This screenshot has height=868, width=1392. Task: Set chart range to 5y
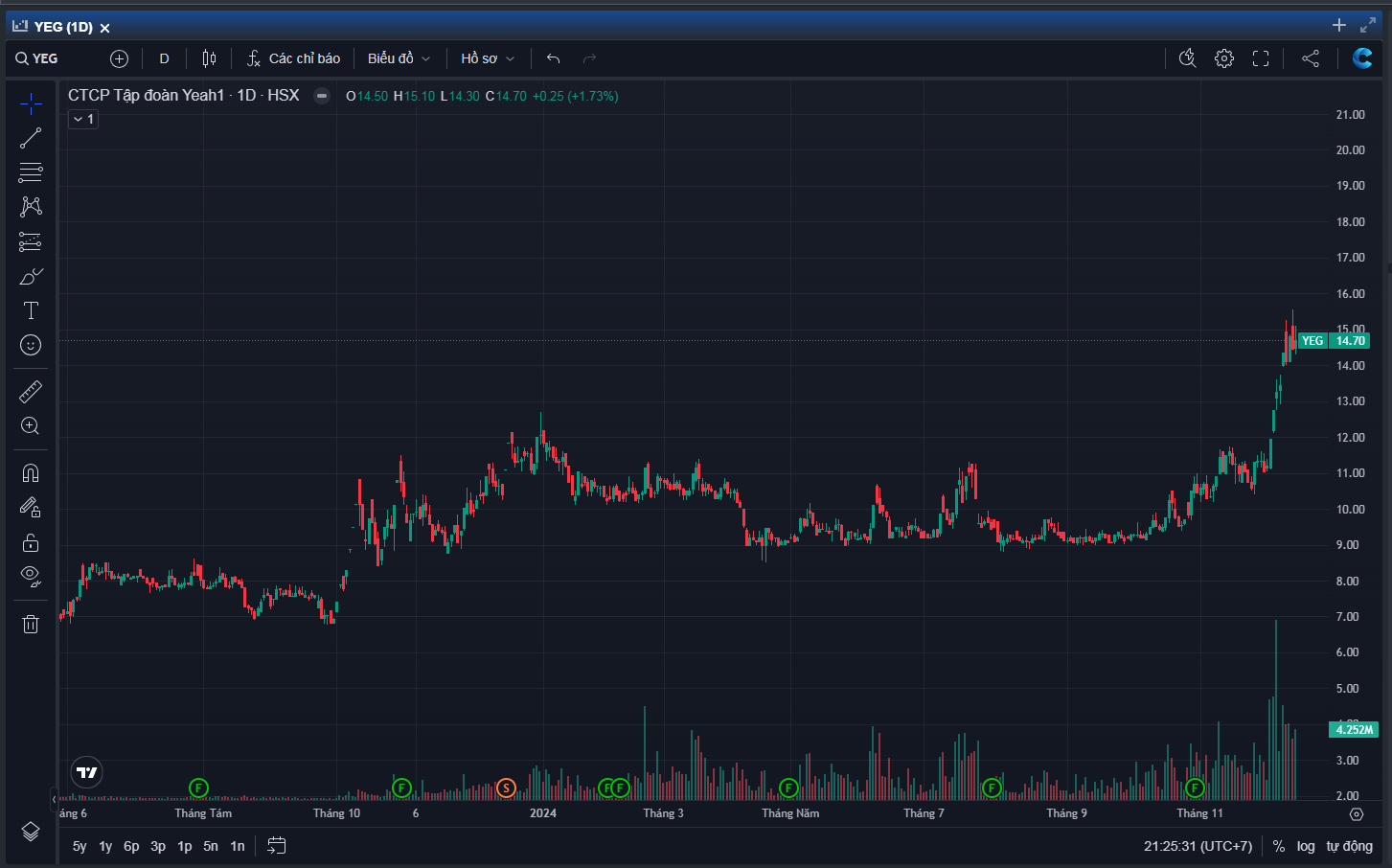[80, 846]
